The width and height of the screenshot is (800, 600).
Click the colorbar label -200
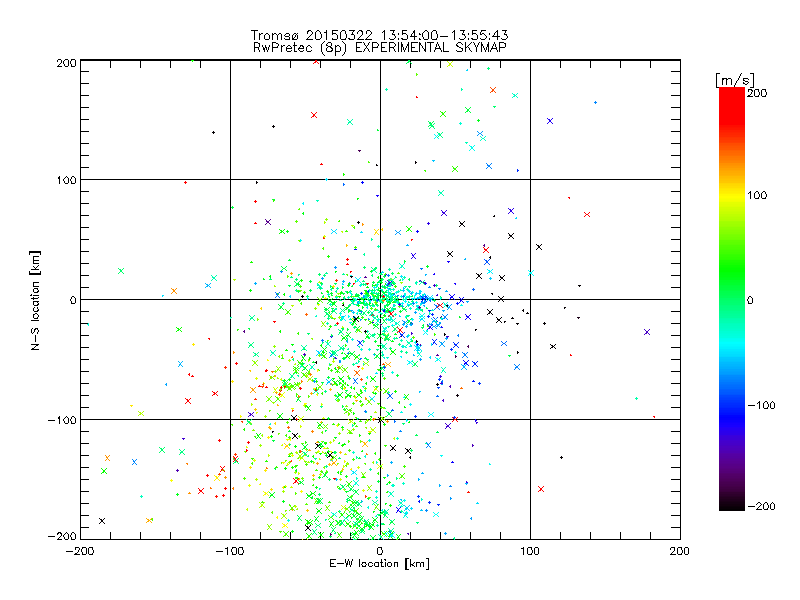(x=761, y=506)
